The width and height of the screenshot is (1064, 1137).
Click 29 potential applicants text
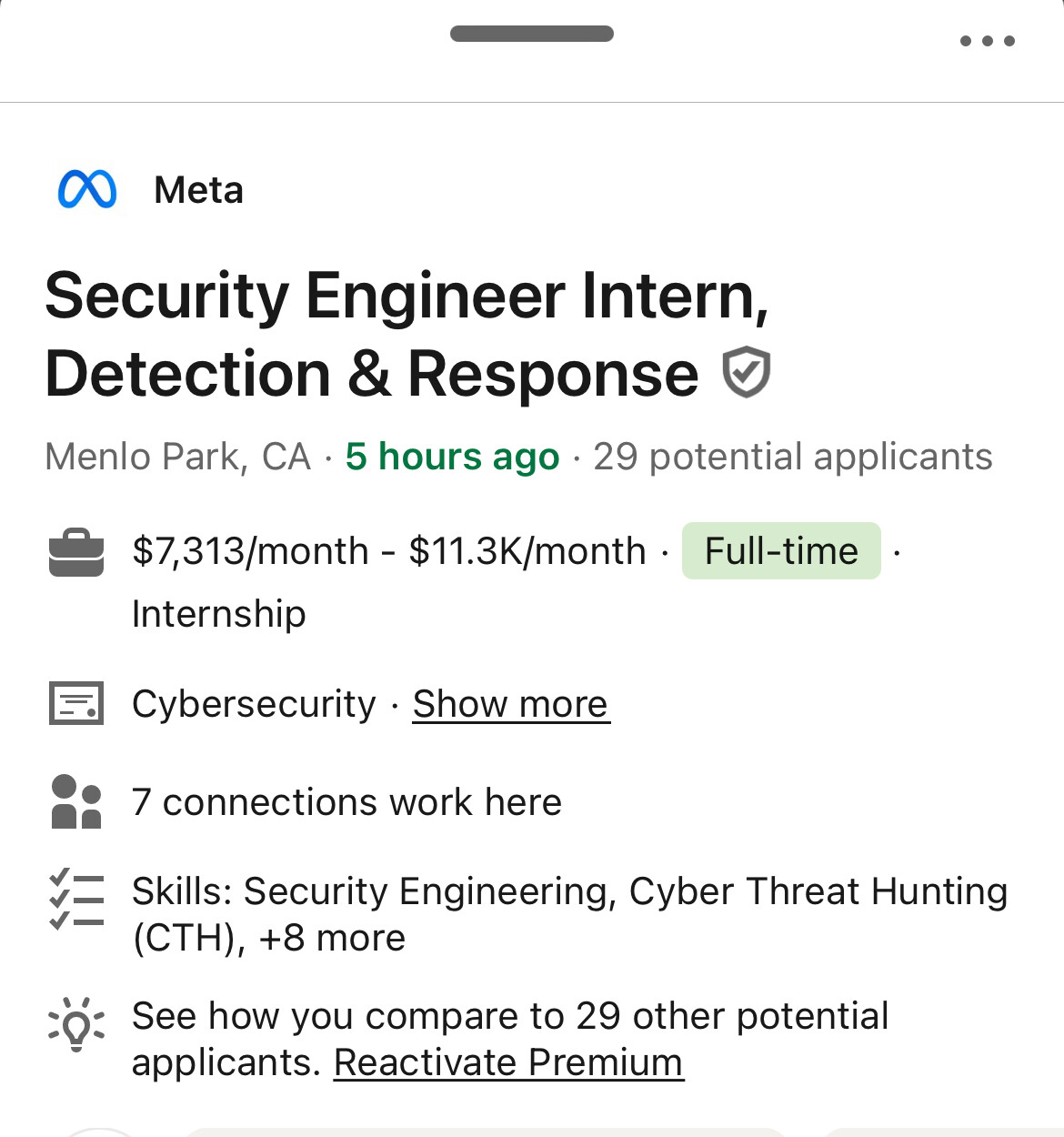[x=792, y=457]
